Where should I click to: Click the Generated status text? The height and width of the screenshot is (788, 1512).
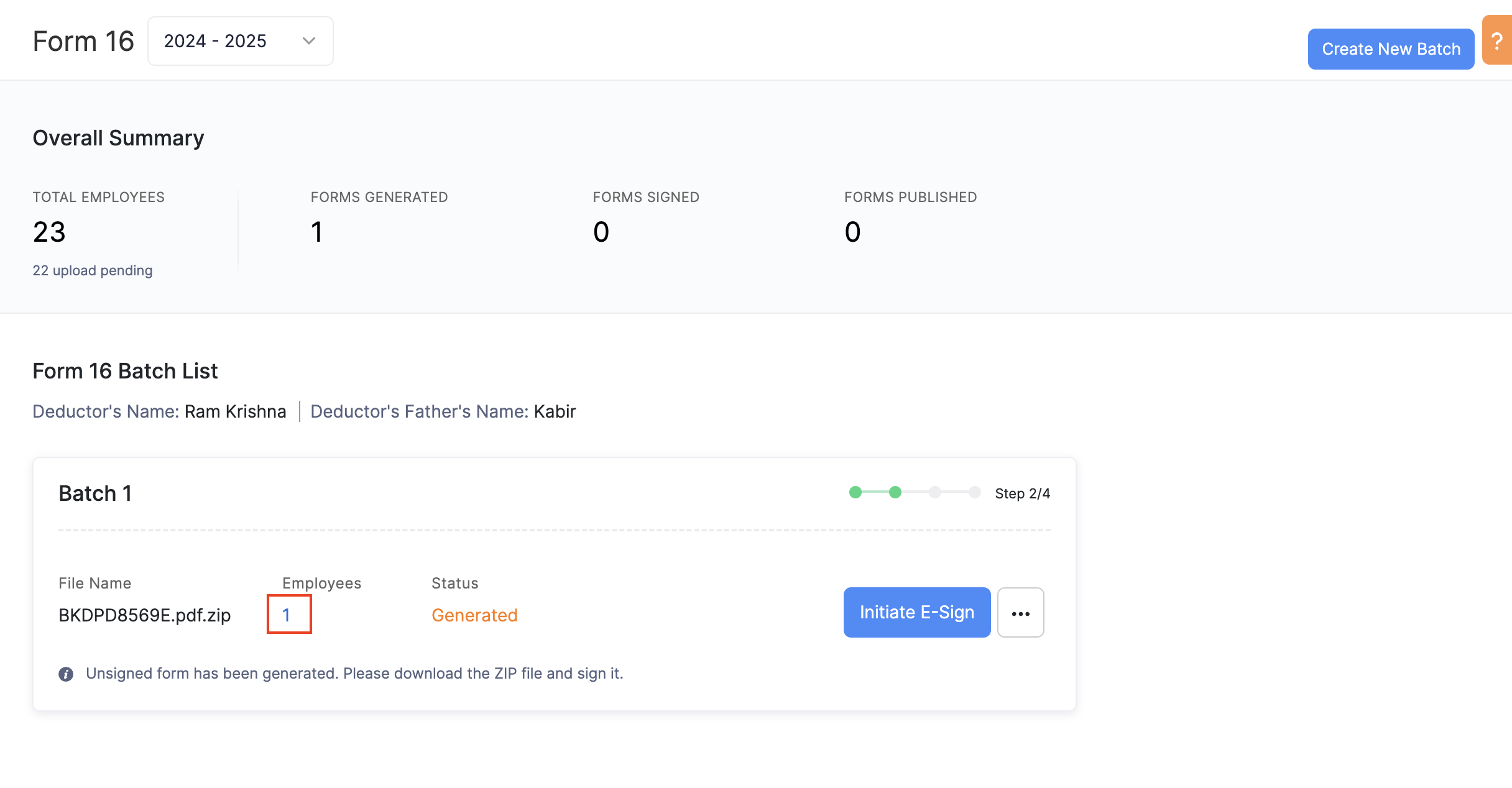(474, 615)
